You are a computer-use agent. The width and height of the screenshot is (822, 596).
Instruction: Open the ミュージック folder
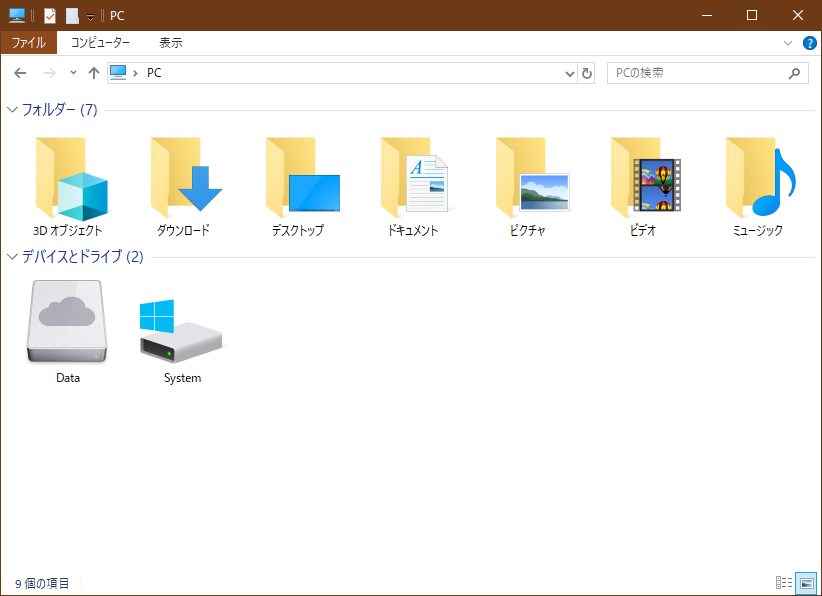point(757,180)
